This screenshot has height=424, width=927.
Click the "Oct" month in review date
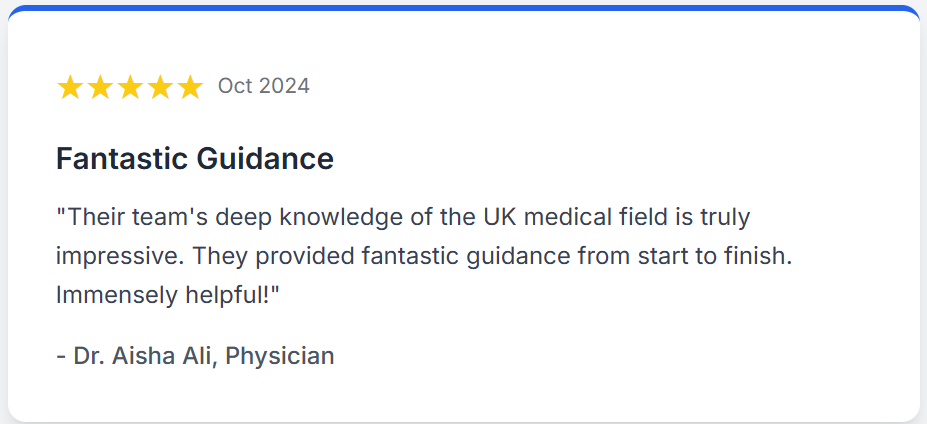tap(235, 86)
